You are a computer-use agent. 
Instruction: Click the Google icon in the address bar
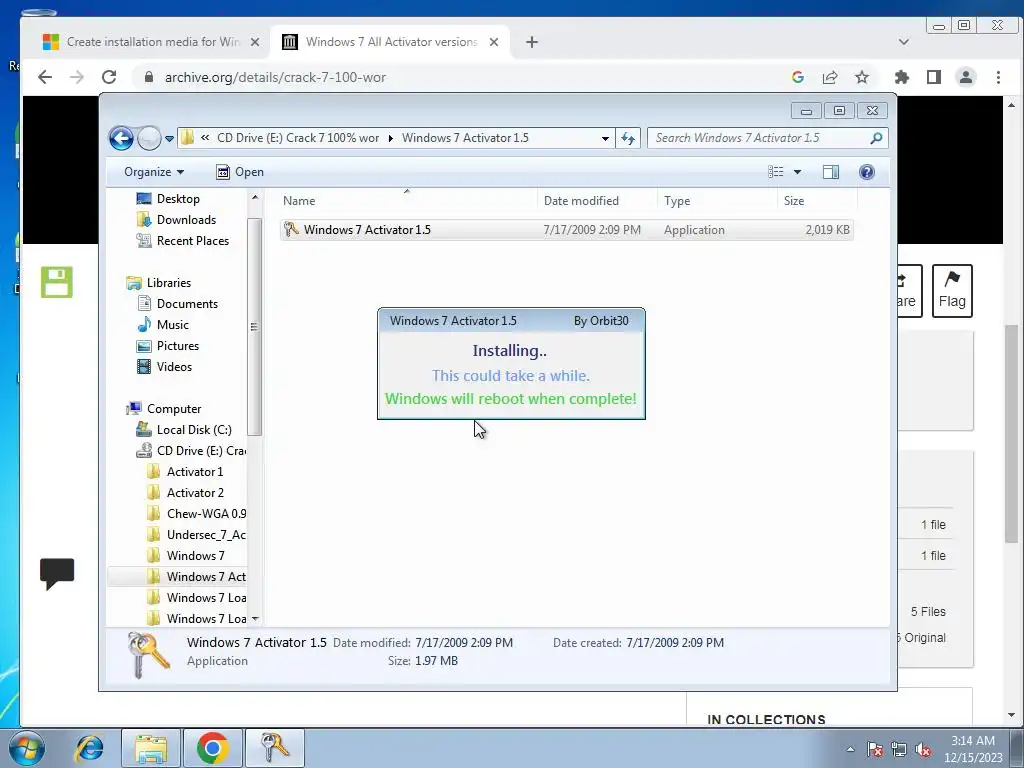click(797, 77)
